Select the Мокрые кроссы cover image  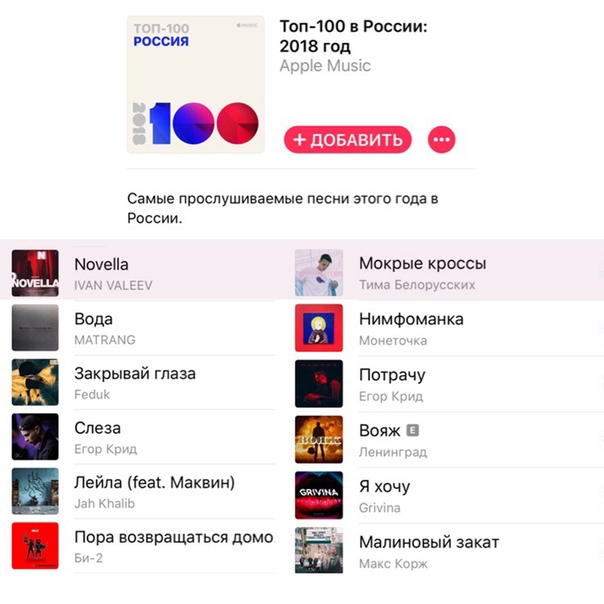(319, 273)
